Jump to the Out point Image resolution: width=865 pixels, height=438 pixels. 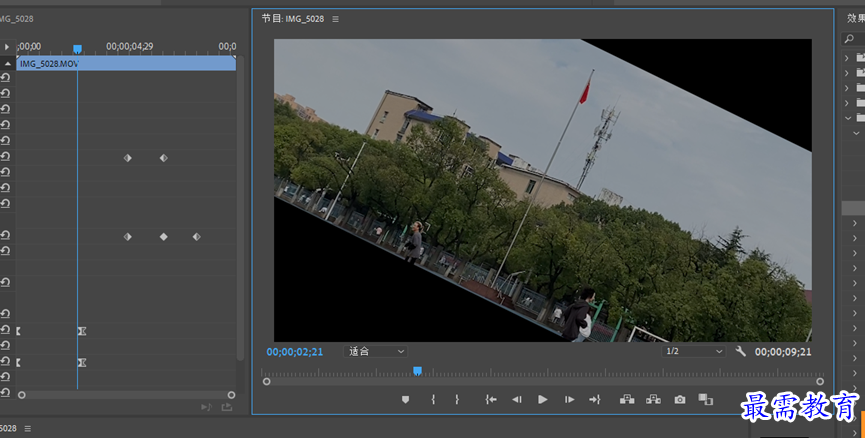point(595,399)
